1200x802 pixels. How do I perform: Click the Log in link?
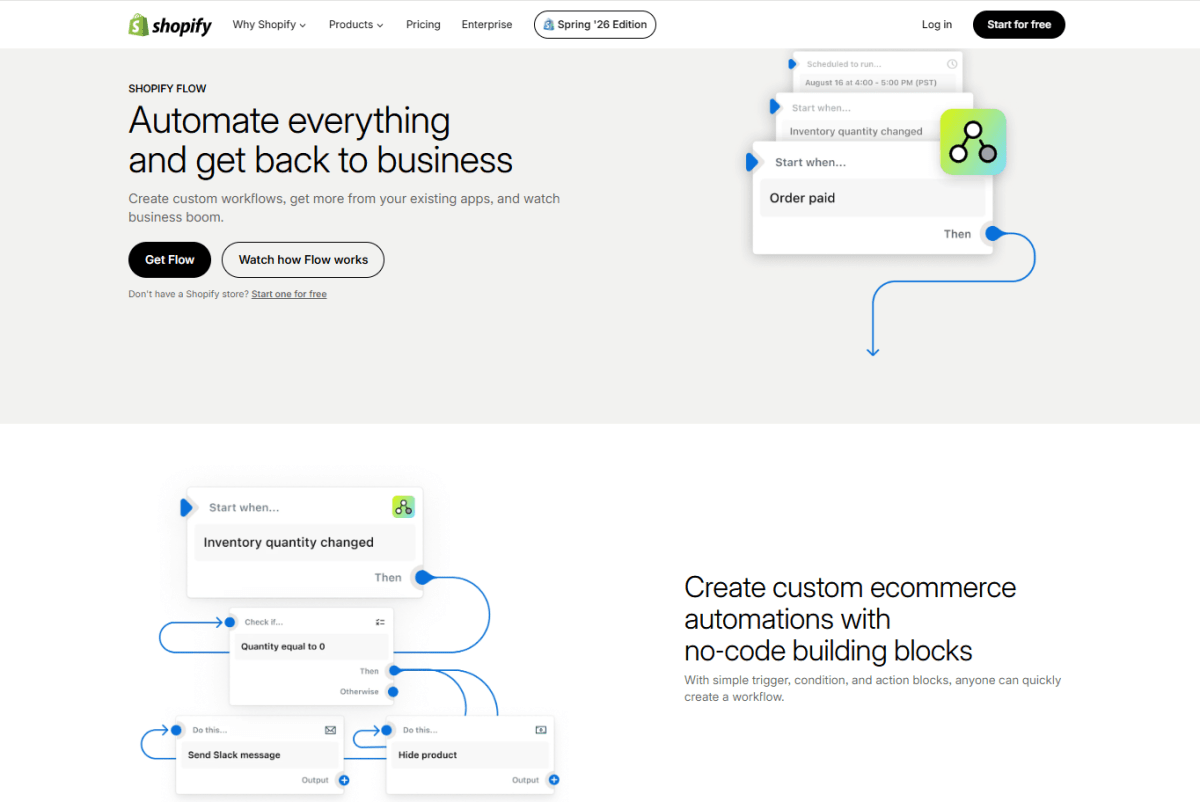pos(937,25)
